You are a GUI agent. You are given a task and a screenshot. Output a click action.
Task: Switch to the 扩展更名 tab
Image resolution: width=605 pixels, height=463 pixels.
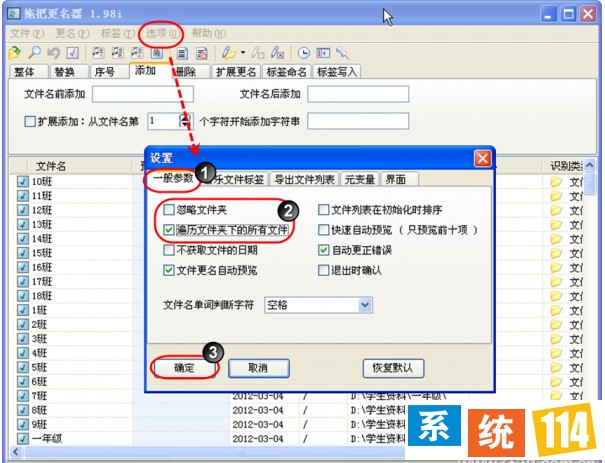coord(236,72)
